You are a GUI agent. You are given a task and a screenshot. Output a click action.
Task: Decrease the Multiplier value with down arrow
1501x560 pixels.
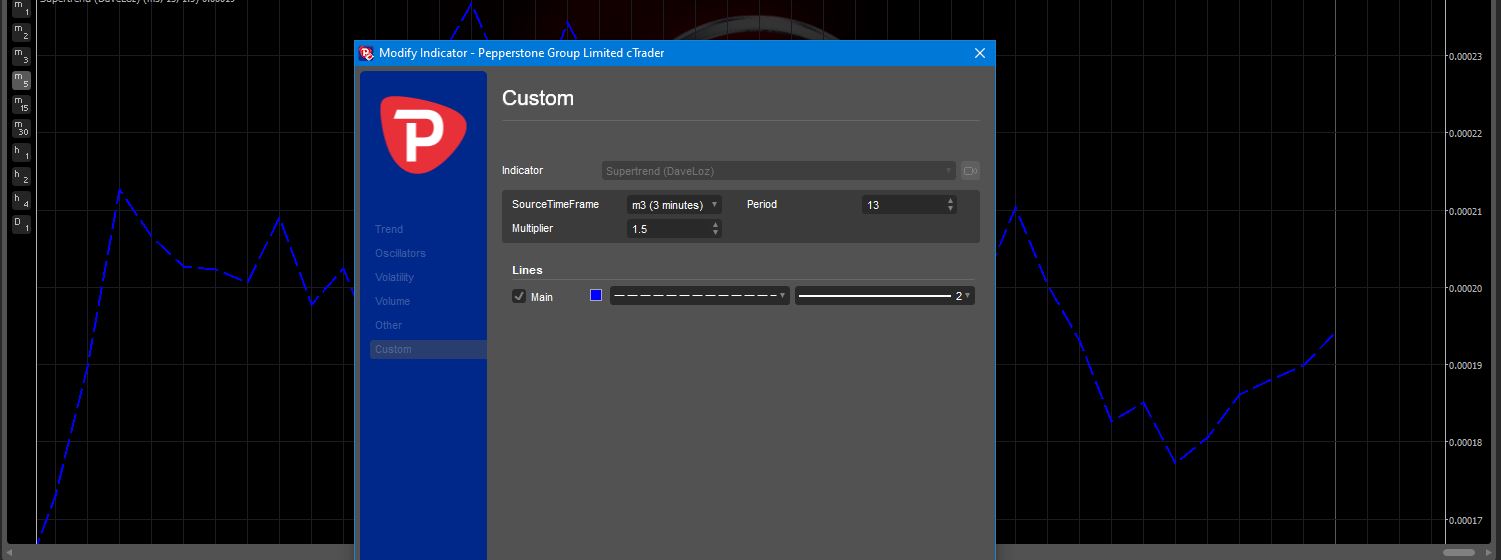click(715, 233)
